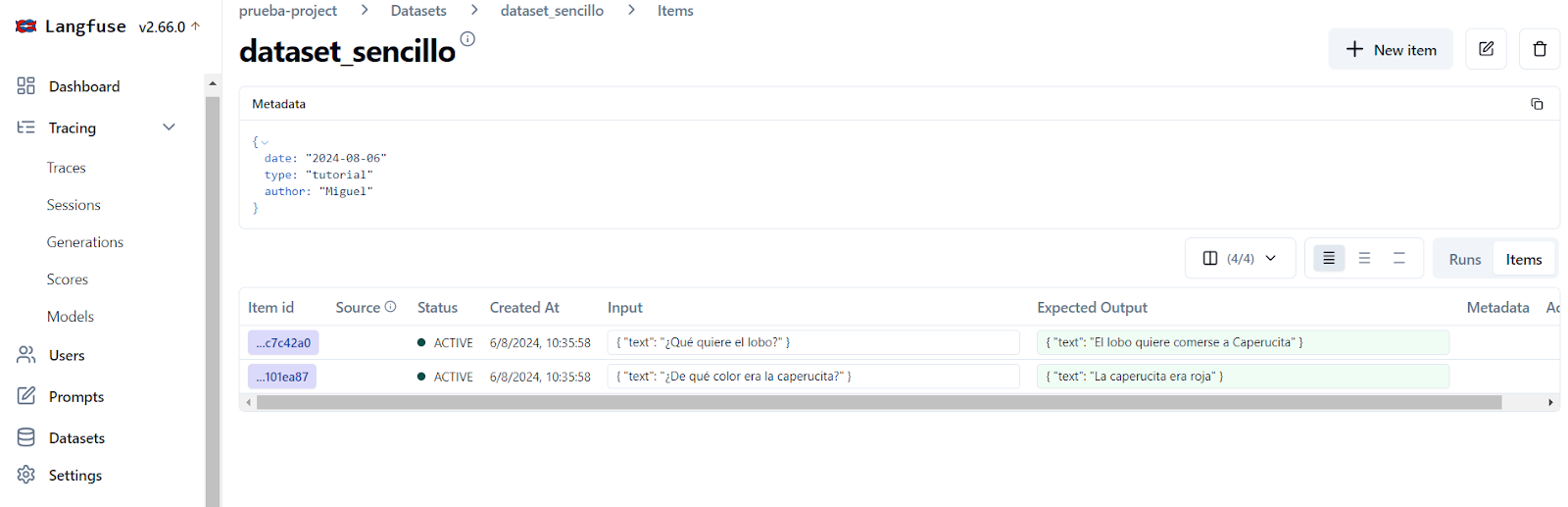Collapse the metadata JSON object arrow
The image size is (1568, 507).
coord(265,143)
